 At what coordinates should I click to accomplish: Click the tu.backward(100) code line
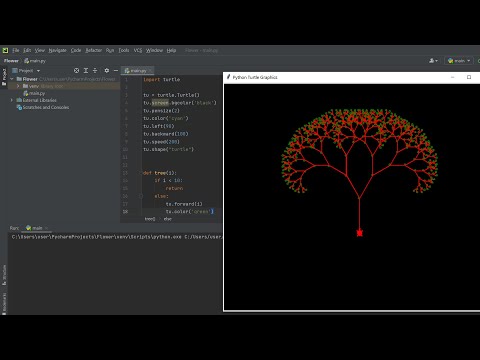[x=166, y=134]
